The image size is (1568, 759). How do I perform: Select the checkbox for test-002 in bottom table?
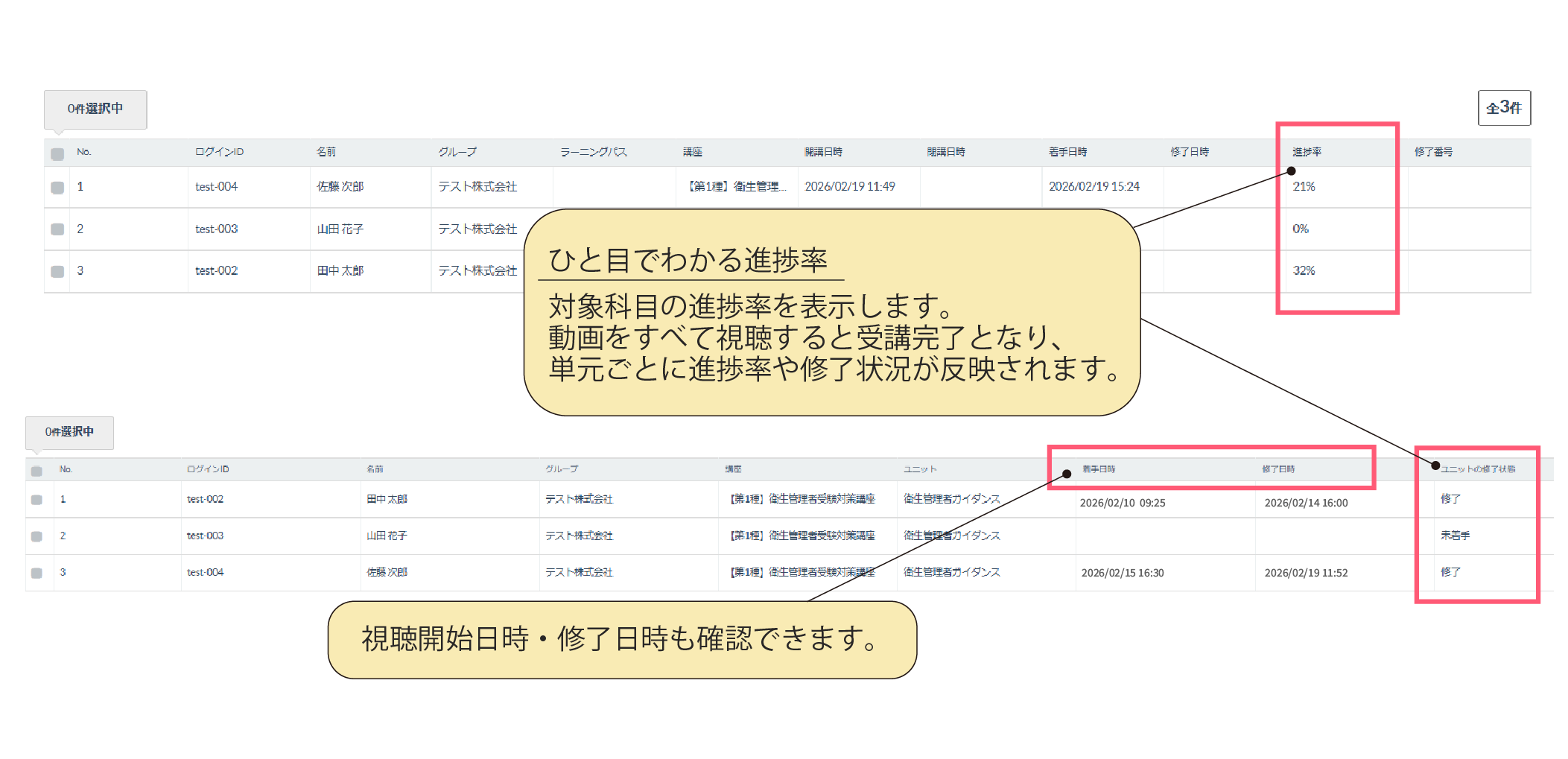pos(37,499)
